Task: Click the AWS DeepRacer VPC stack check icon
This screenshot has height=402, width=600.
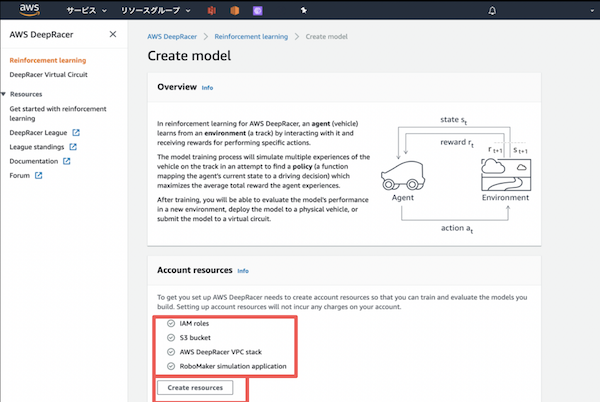Action: (x=171, y=352)
